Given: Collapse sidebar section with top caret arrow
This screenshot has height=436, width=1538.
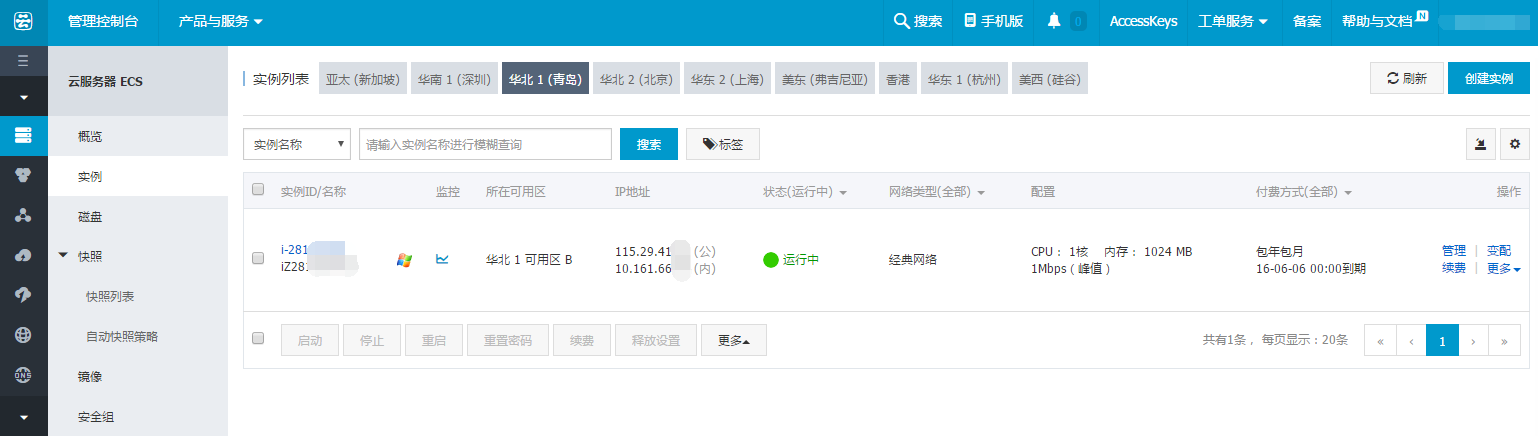Looking at the screenshot, I should click(23, 97).
